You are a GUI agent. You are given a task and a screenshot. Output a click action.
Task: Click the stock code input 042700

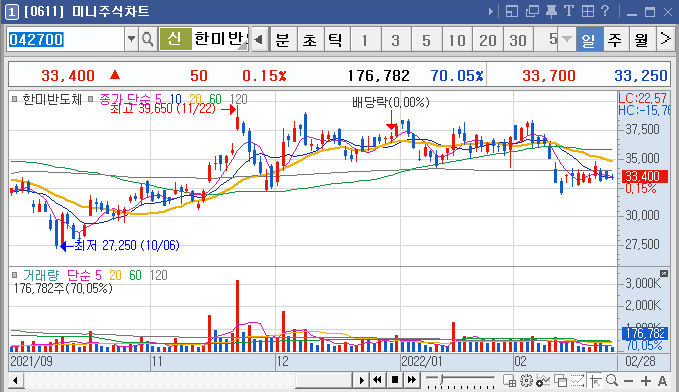point(66,39)
